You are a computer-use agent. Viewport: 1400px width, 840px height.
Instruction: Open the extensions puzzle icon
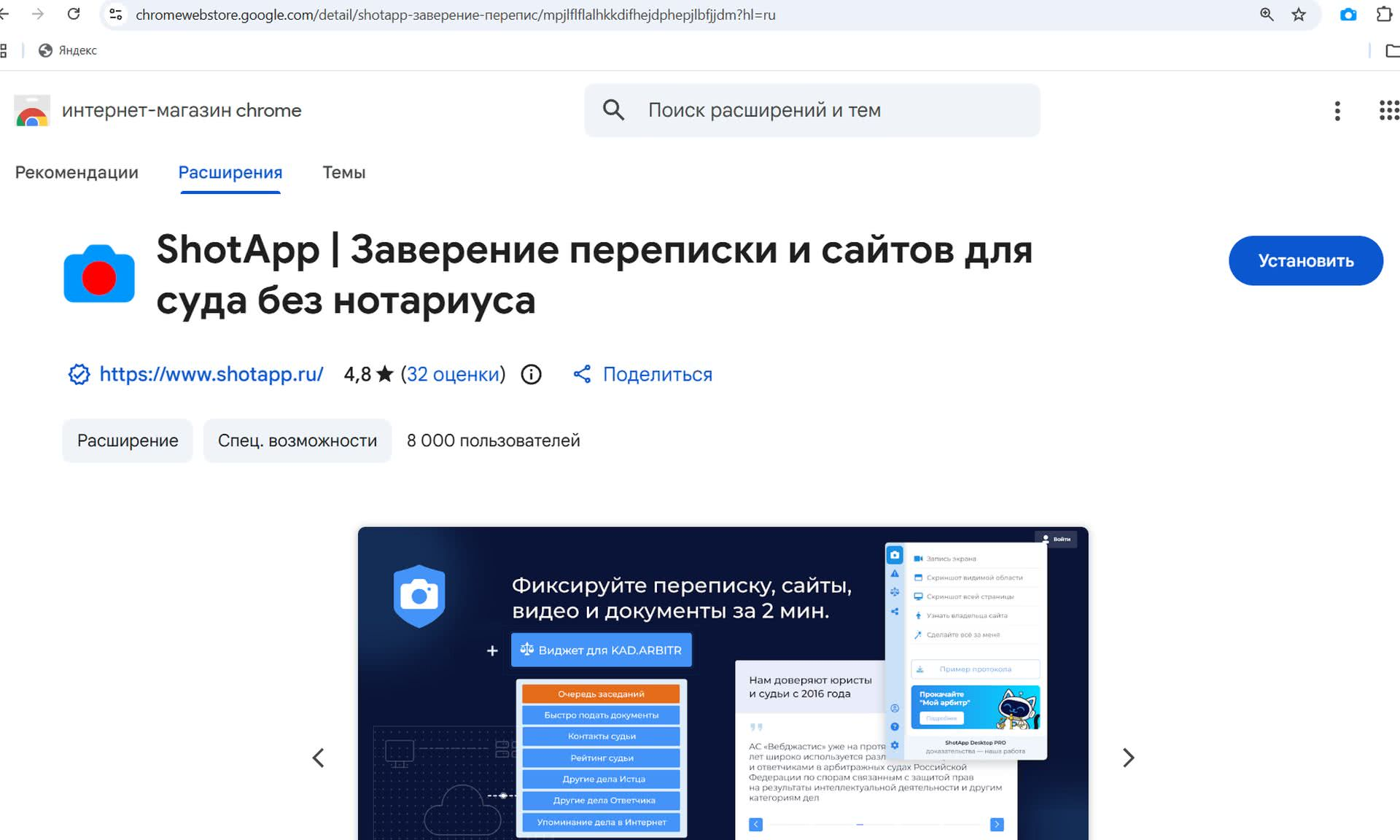[x=1384, y=14]
